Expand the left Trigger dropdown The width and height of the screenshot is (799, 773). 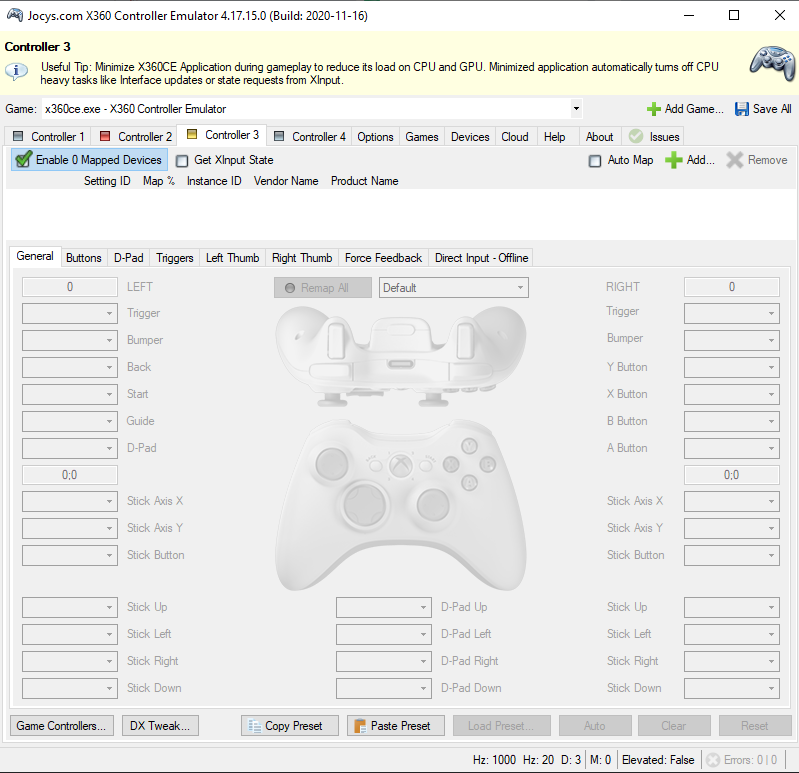click(70, 313)
